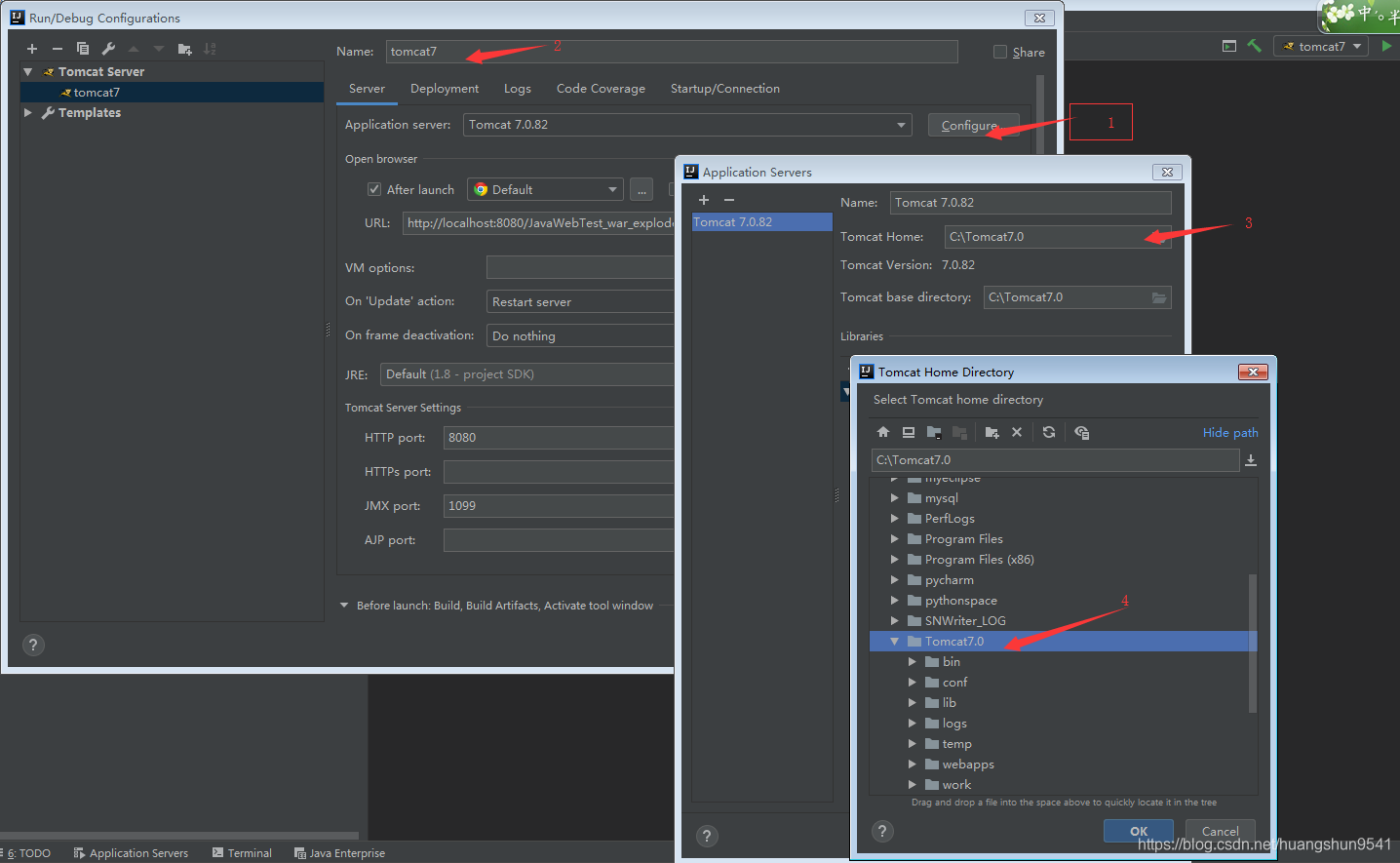Show hidden files and directories icon
The image size is (1400, 863).
point(1081,432)
